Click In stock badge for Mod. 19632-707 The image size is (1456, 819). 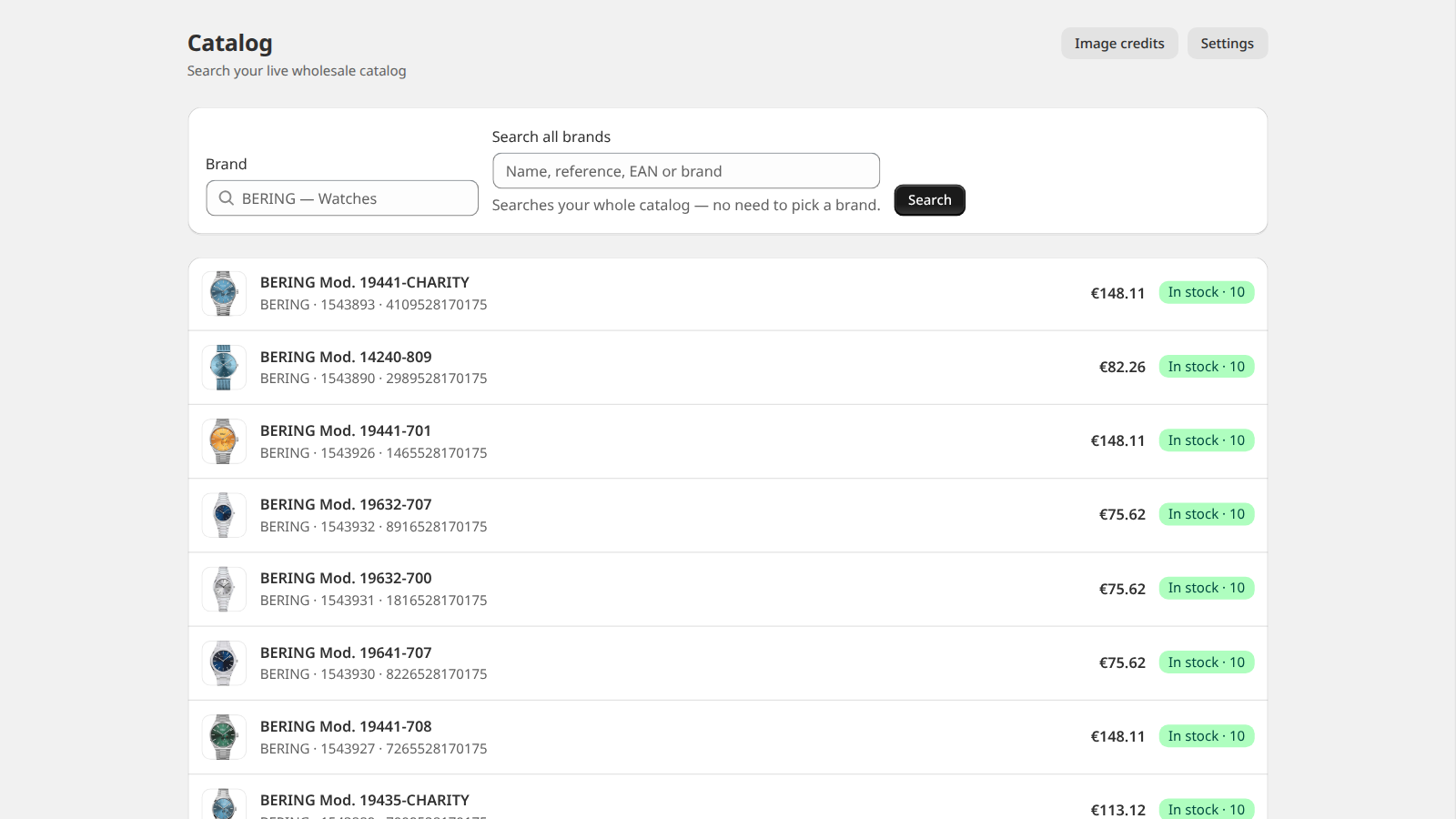(1207, 514)
